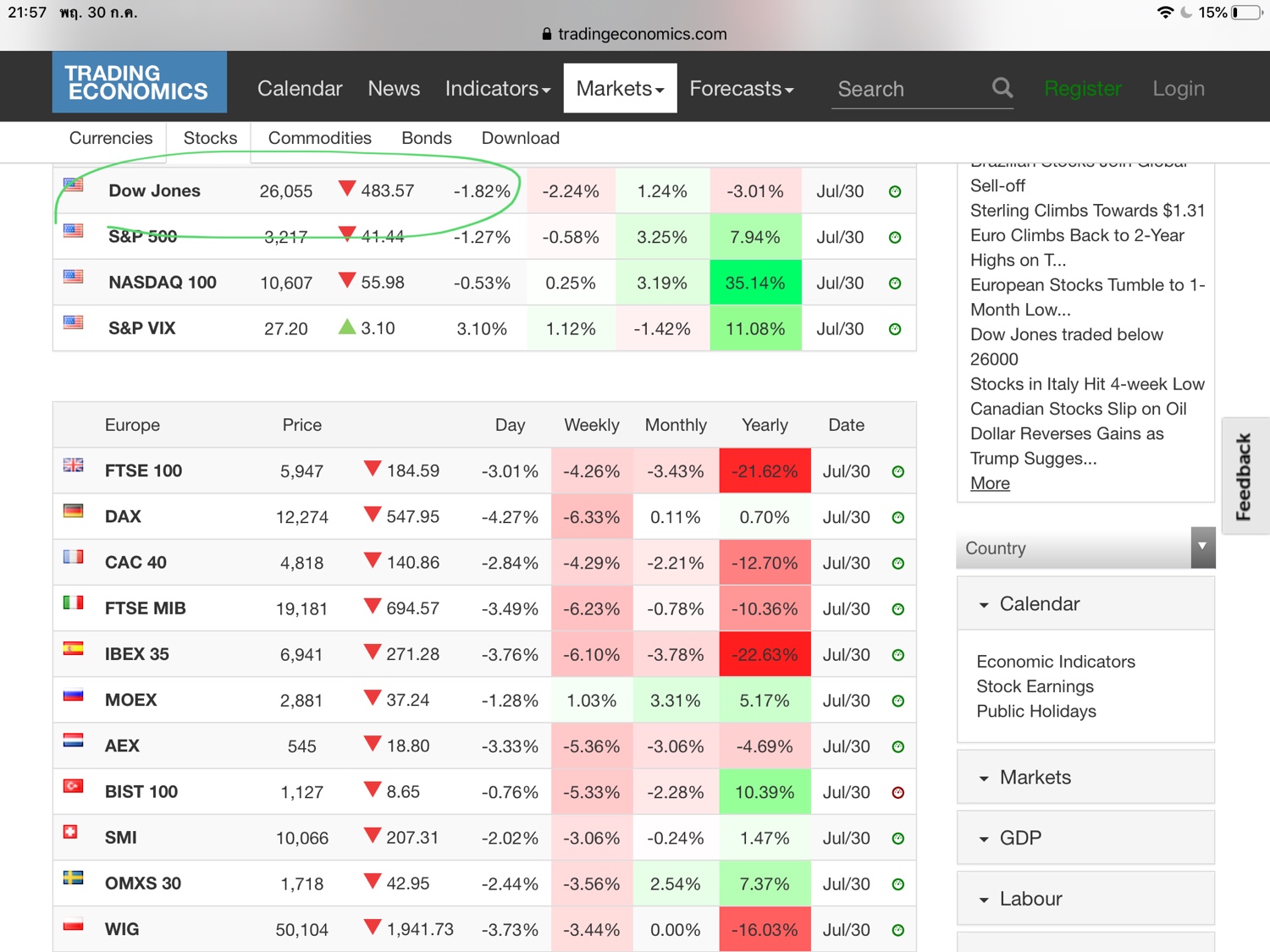Click the French flag beside CAC 40
This screenshot has width=1270, height=952.
pyautogui.click(x=74, y=556)
